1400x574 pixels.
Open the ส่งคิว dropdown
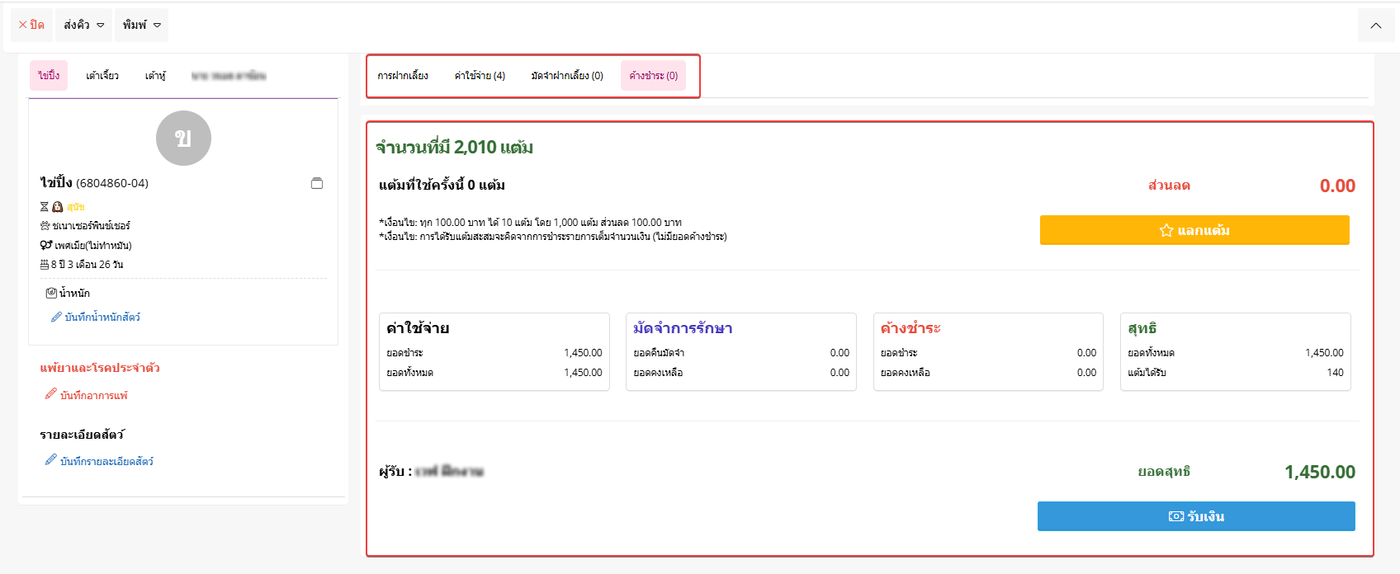pyautogui.click(x=83, y=25)
